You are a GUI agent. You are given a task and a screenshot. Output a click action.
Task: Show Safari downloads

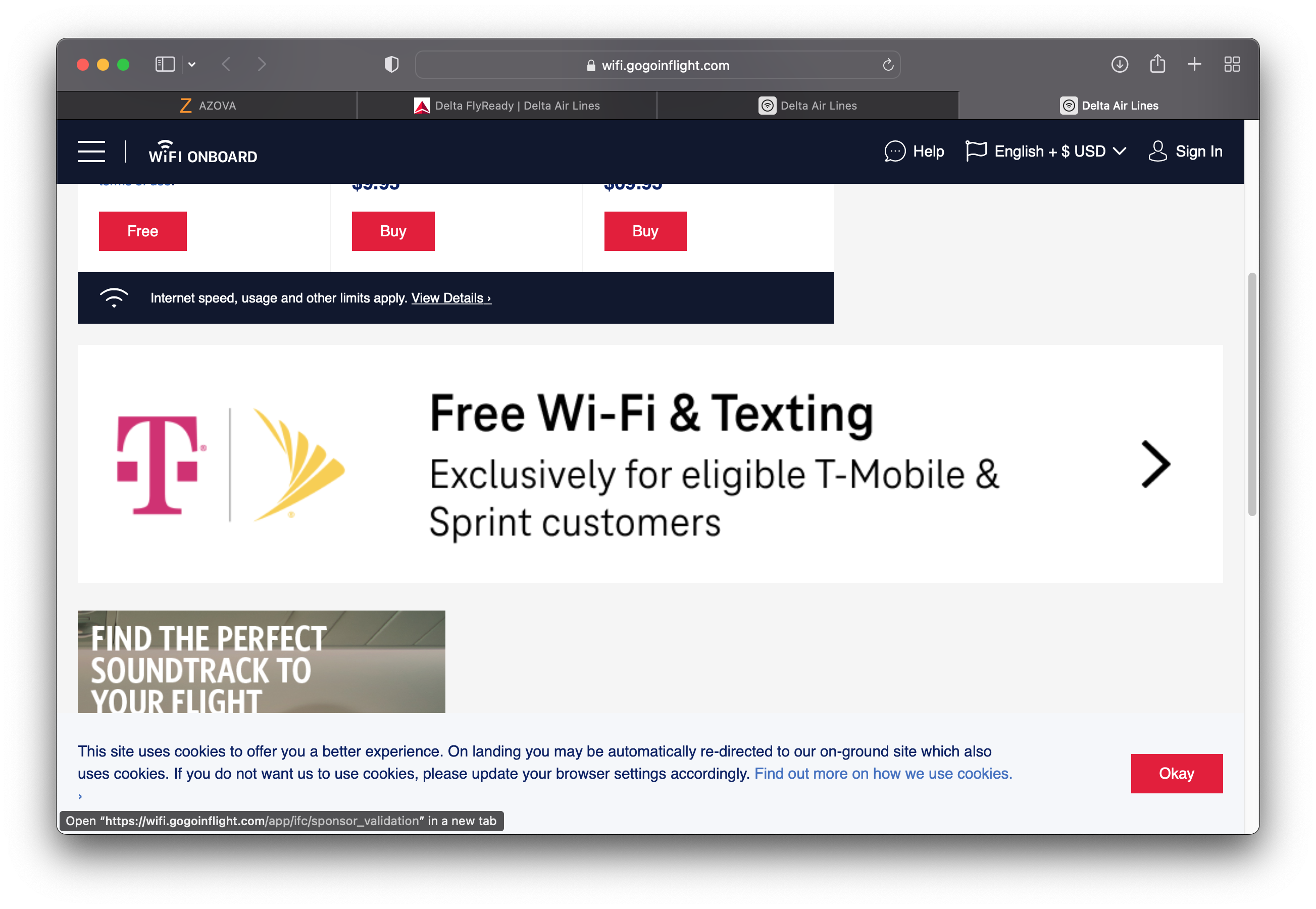(x=1120, y=64)
